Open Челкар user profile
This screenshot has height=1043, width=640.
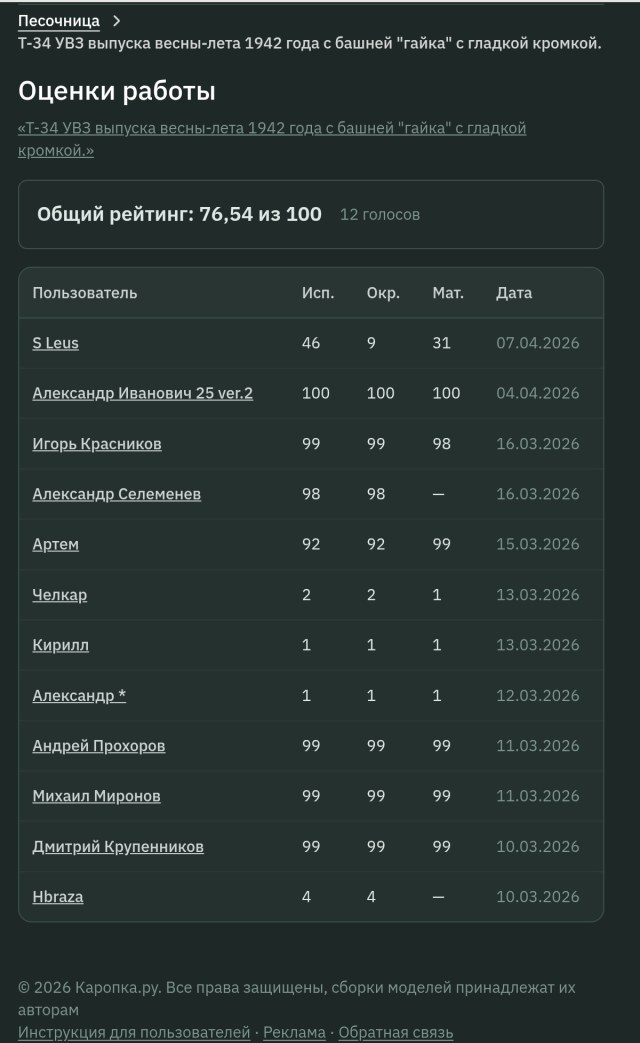click(x=59, y=595)
